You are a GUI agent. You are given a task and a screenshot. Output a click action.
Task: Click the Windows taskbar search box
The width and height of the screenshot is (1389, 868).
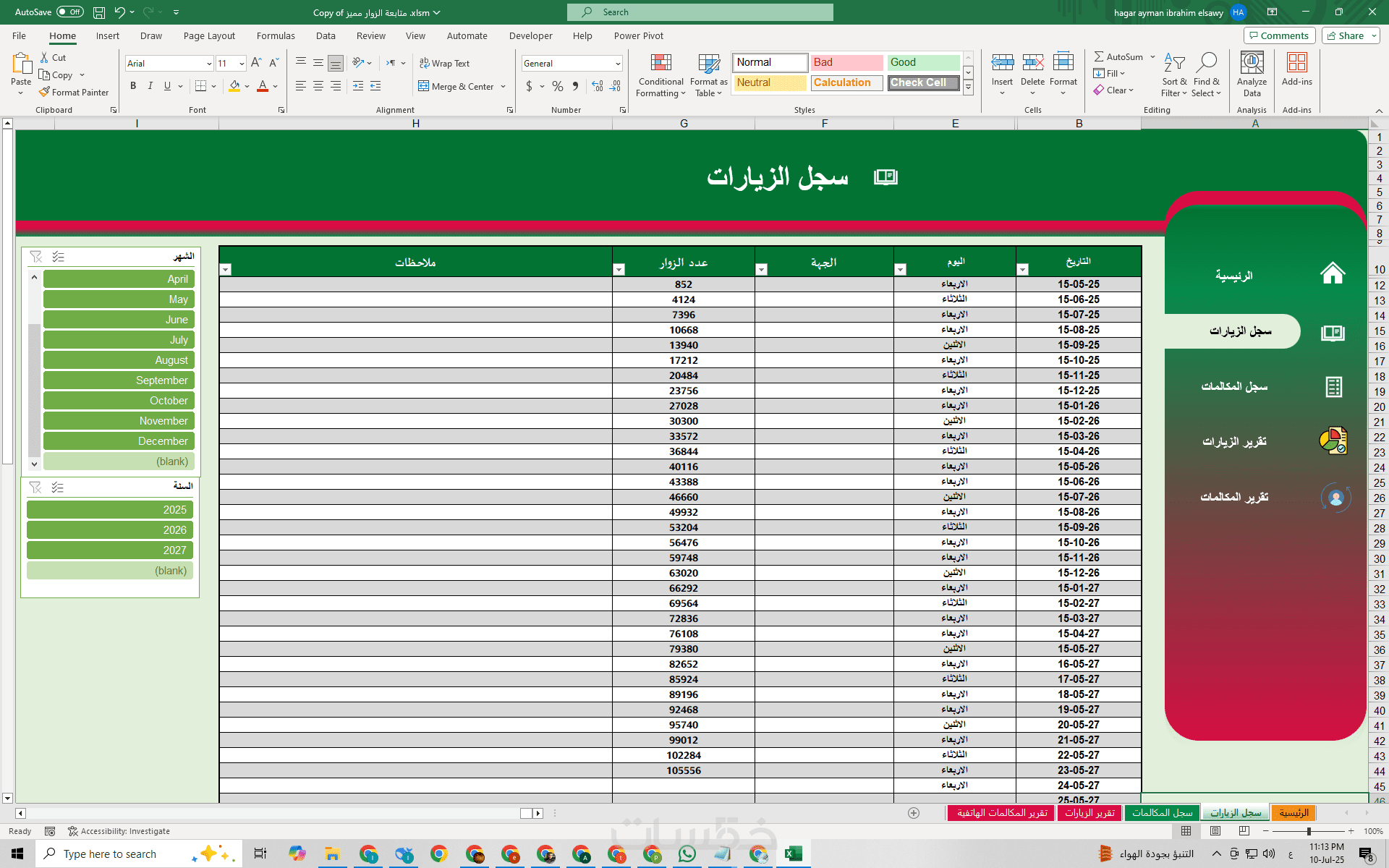click(110, 854)
